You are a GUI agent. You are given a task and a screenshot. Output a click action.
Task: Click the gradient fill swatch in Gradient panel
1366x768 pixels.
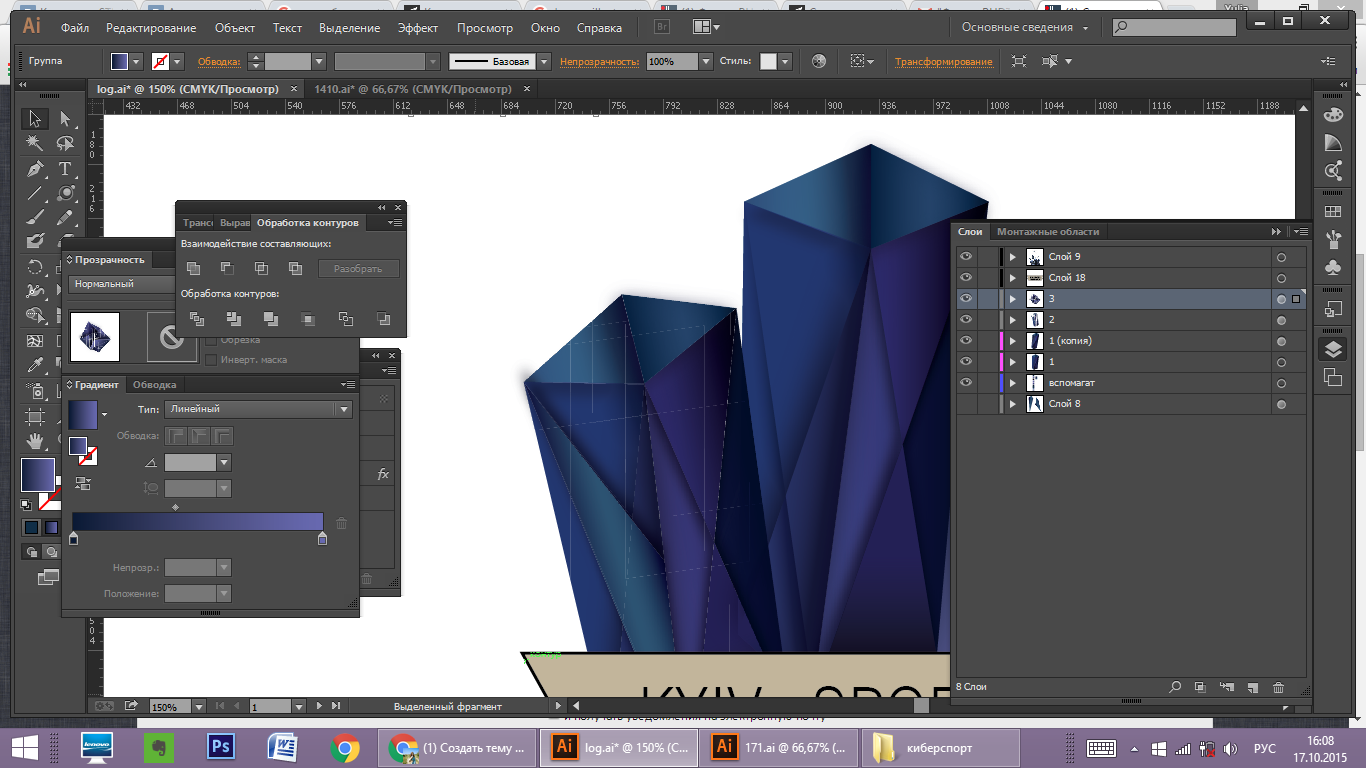point(83,415)
